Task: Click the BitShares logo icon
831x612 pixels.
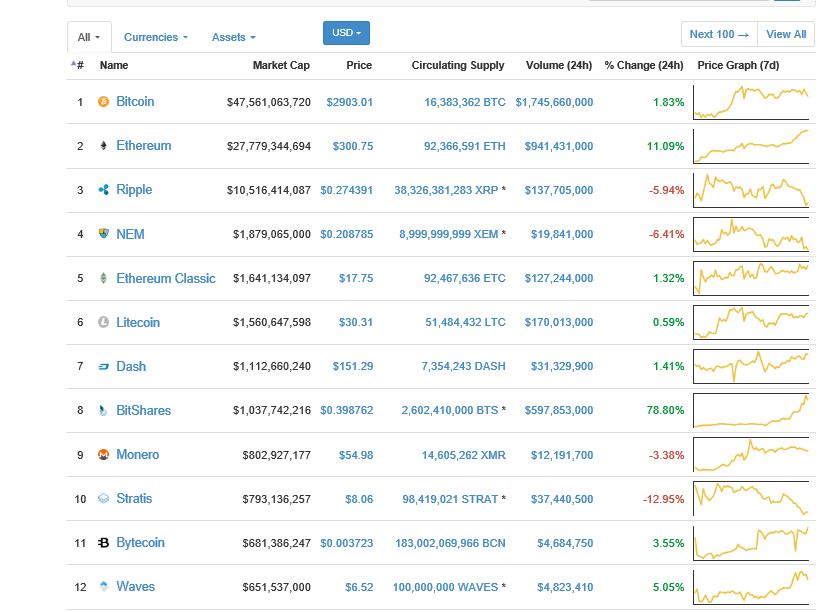Action: point(103,410)
